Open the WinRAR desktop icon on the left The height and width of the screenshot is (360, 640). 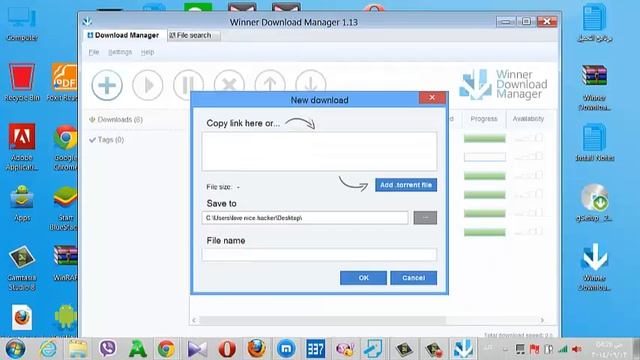coord(65,263)
